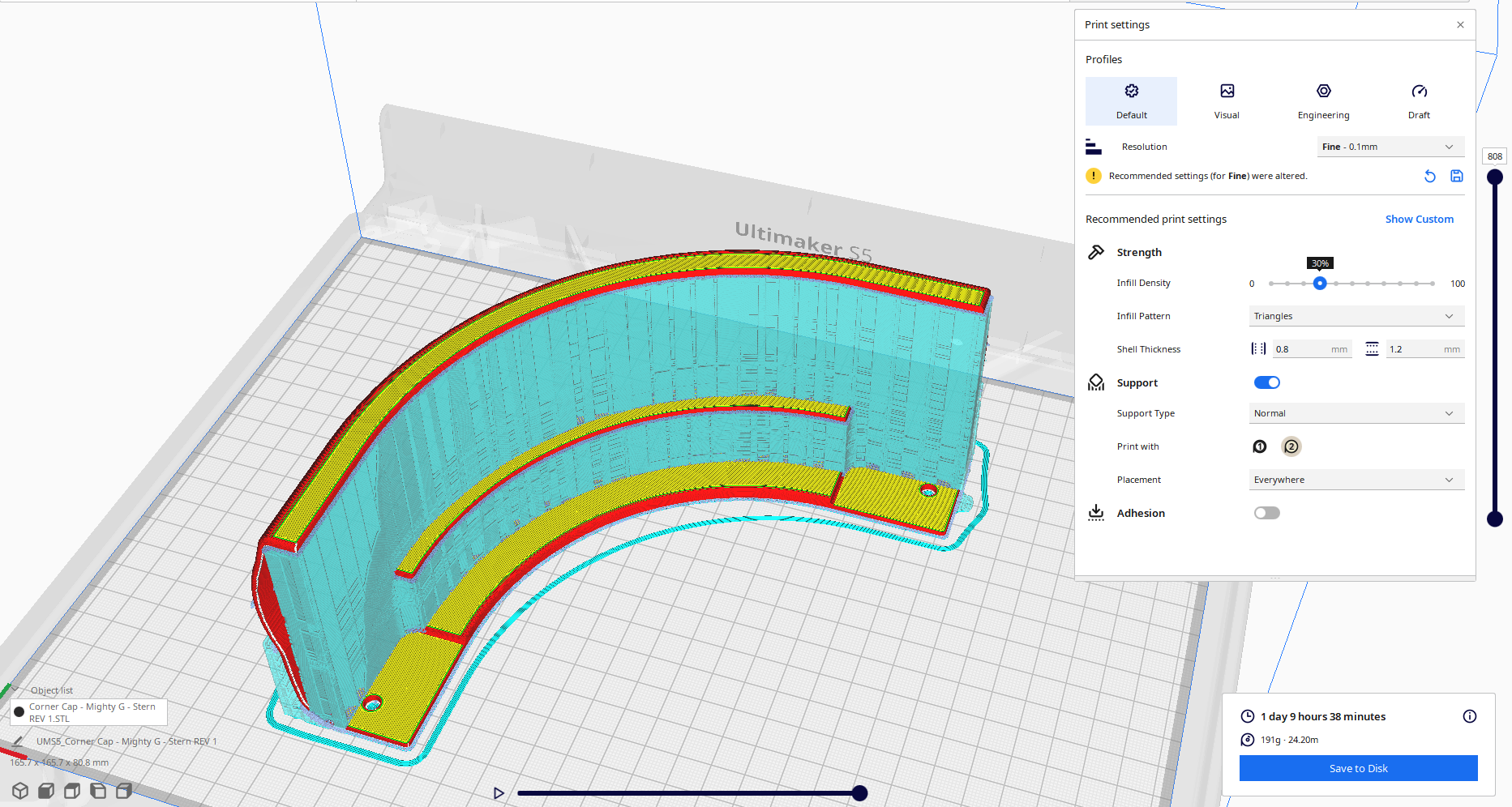Select the right side view icon
This screenshot has height=807, width=1512.
124,792
